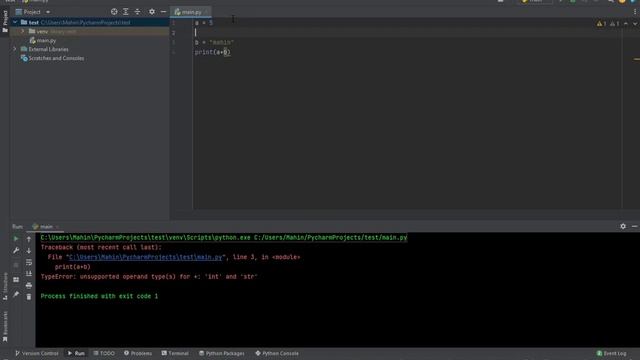Open the Event Log
640x360 pixels.
point(611,353)
